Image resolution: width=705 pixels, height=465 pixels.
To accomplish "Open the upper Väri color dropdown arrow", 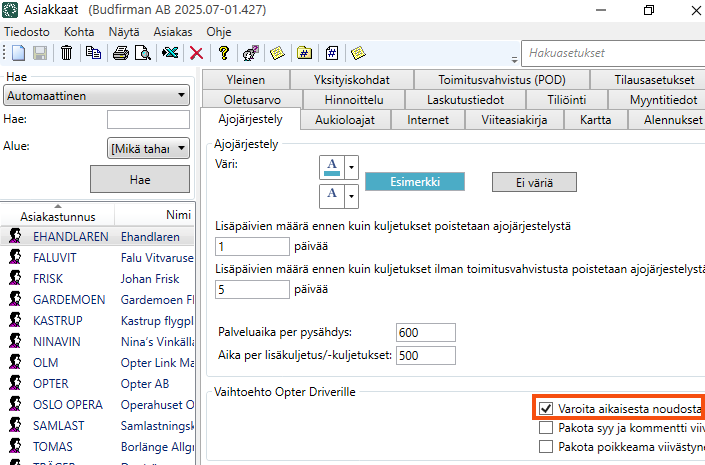I will (x=351, y=168).
